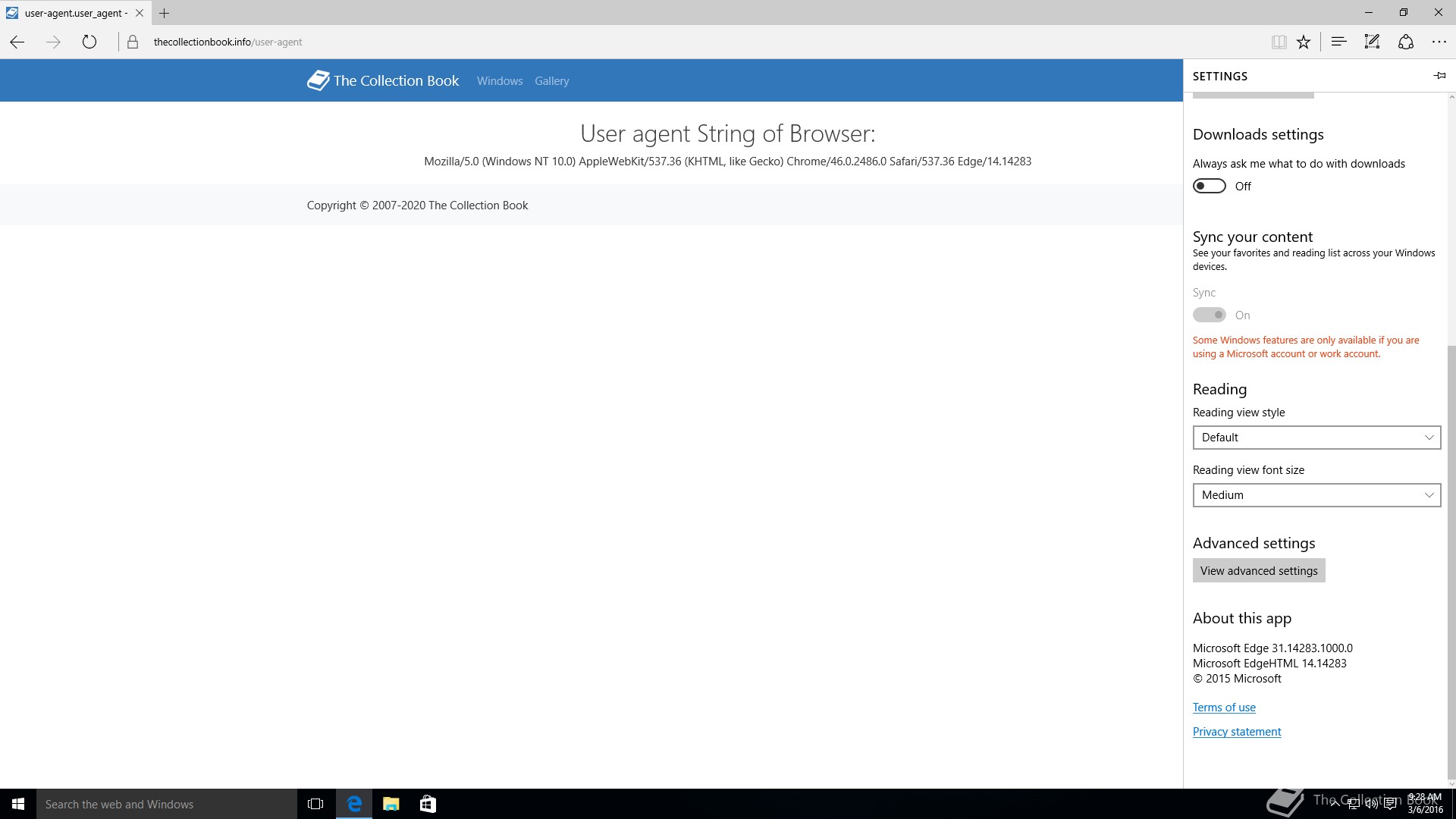Image resolution: width=1456 pixels, height=819 pixels.
Task: Add page to favorites with star icon
Action: [x=1304, y=42]
